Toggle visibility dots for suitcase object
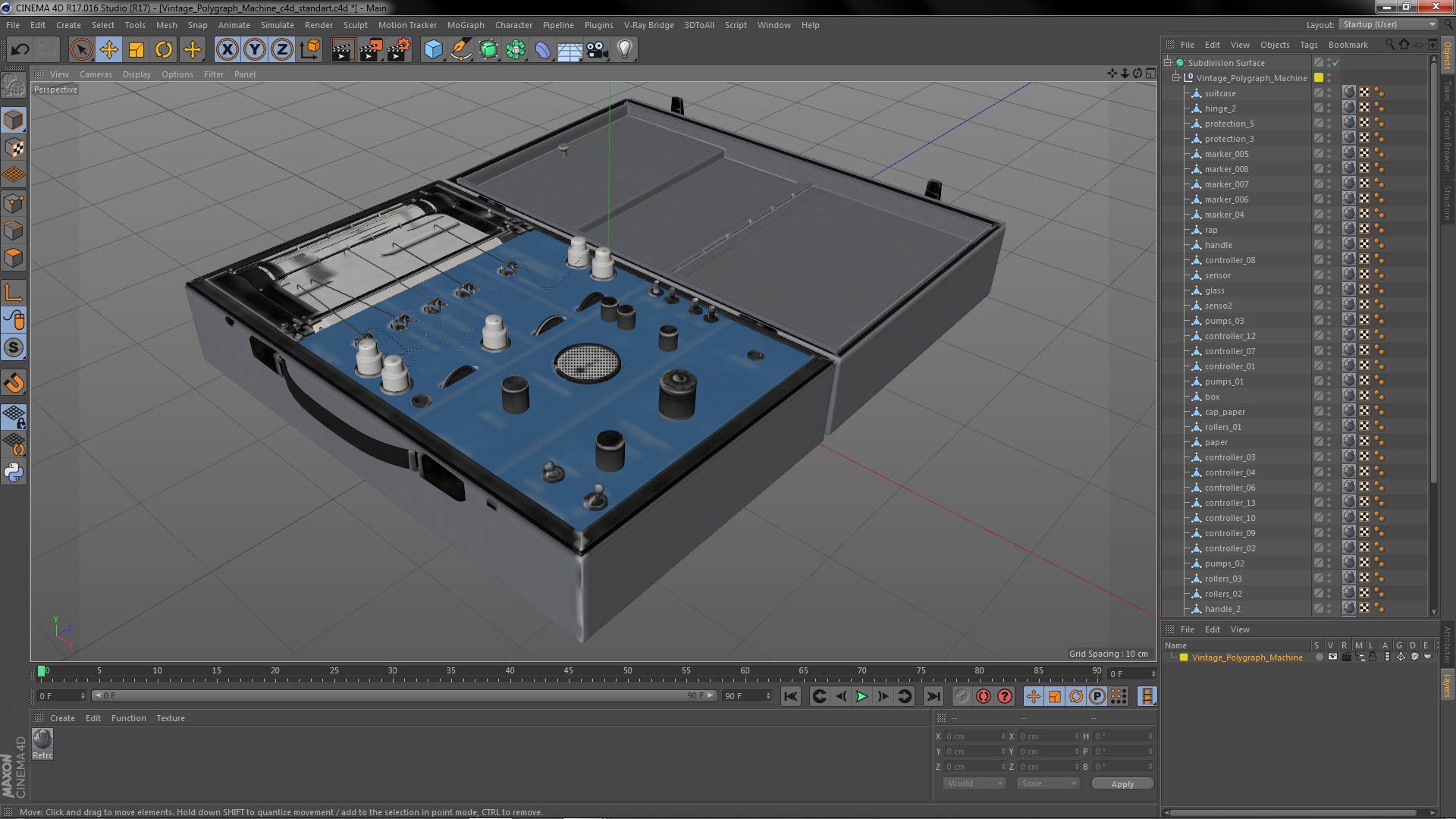1456x819 pixels. pos(1329,93)
